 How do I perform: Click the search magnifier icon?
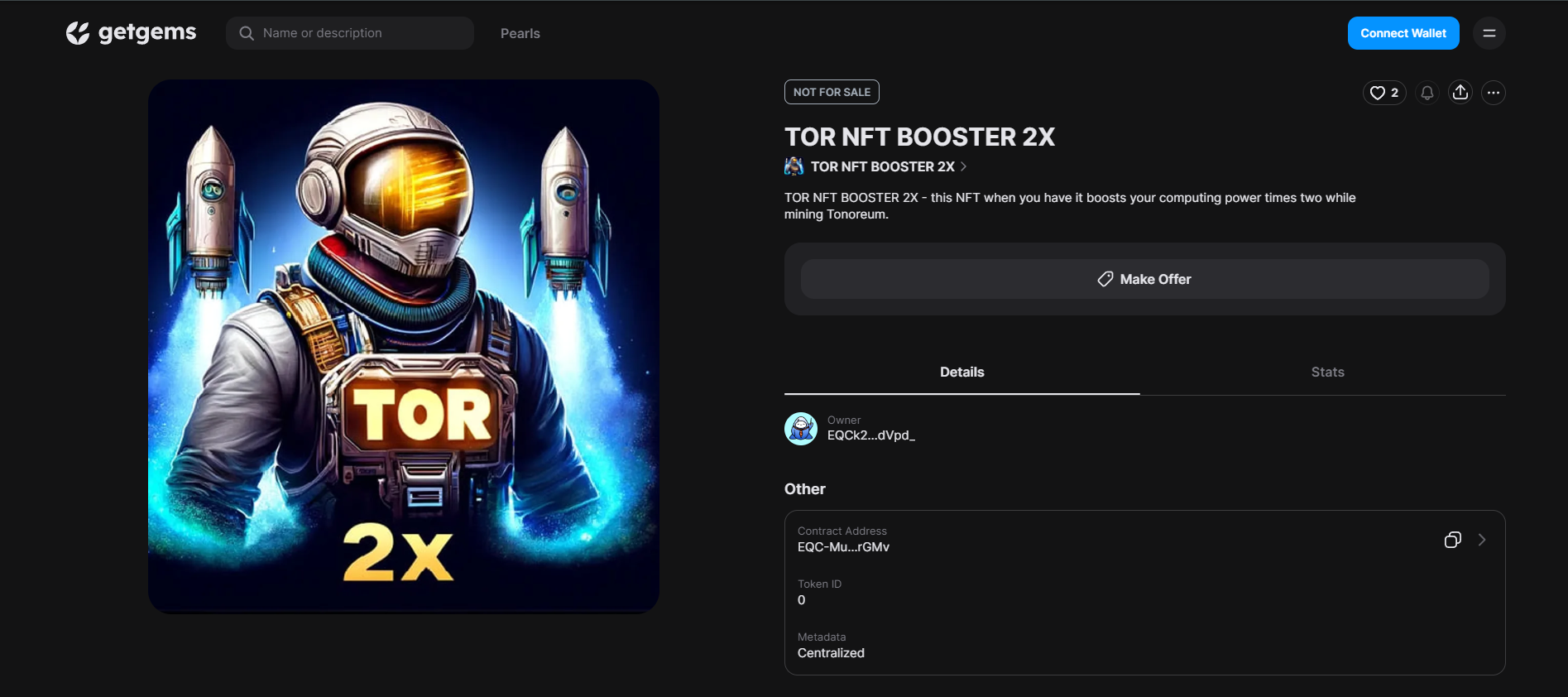pos(247,33)
